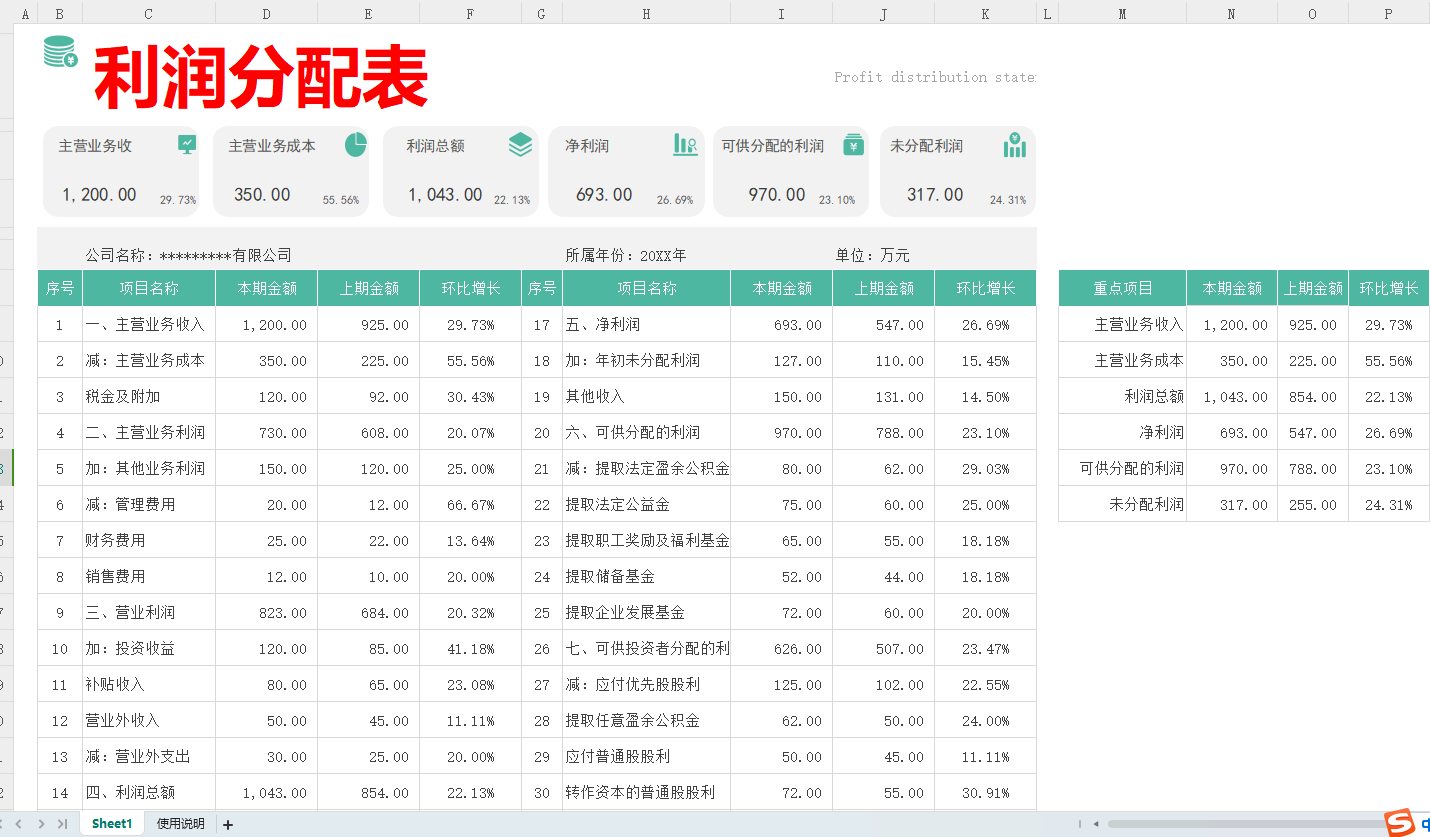Image resolution: width=1430 pixels, height=837 pixels.
Task: Select column P header
Action: (1389, 13)
